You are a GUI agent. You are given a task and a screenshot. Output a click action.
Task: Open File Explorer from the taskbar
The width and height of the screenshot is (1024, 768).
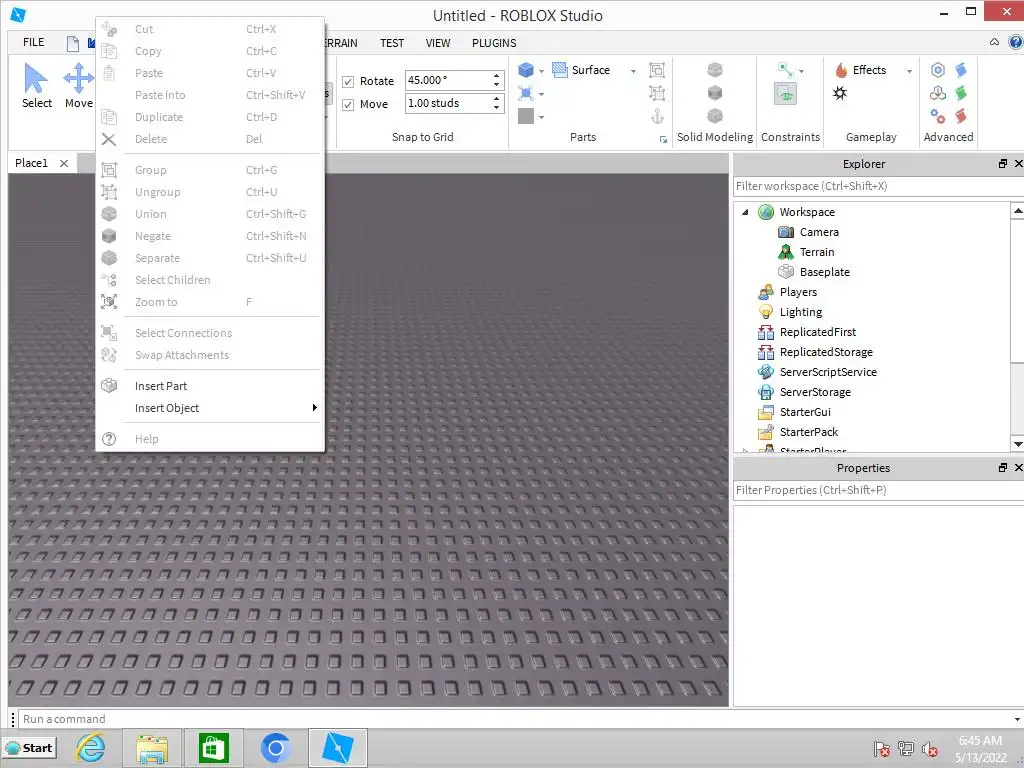click(152, 748)
